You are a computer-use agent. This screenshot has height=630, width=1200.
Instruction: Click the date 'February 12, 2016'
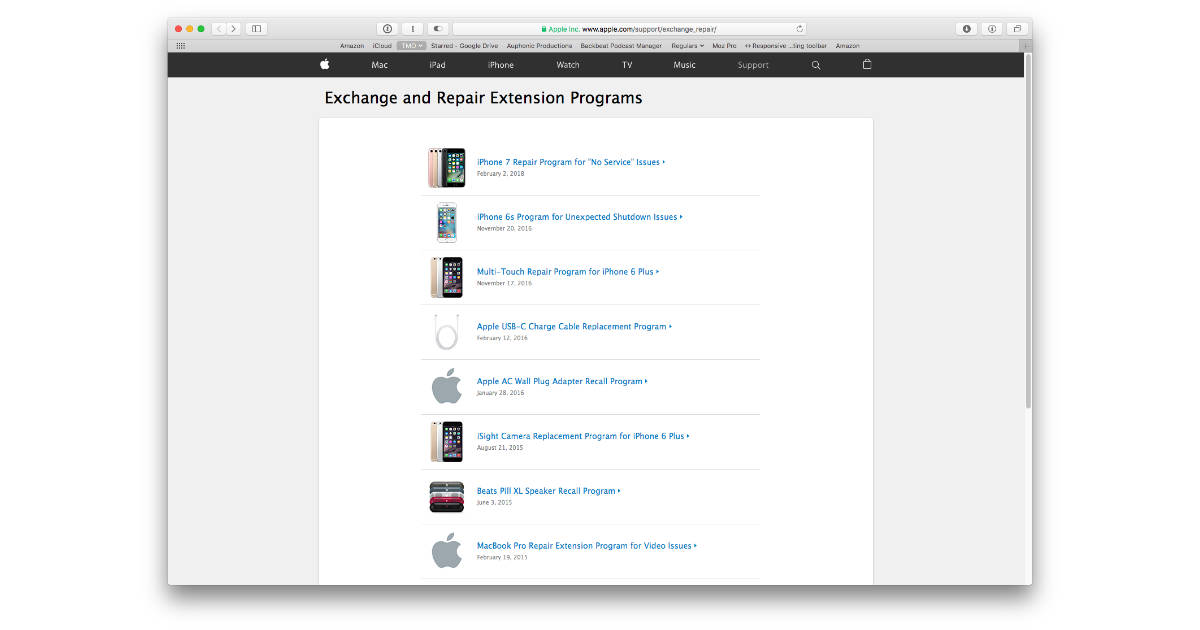(x=502, y=338)
